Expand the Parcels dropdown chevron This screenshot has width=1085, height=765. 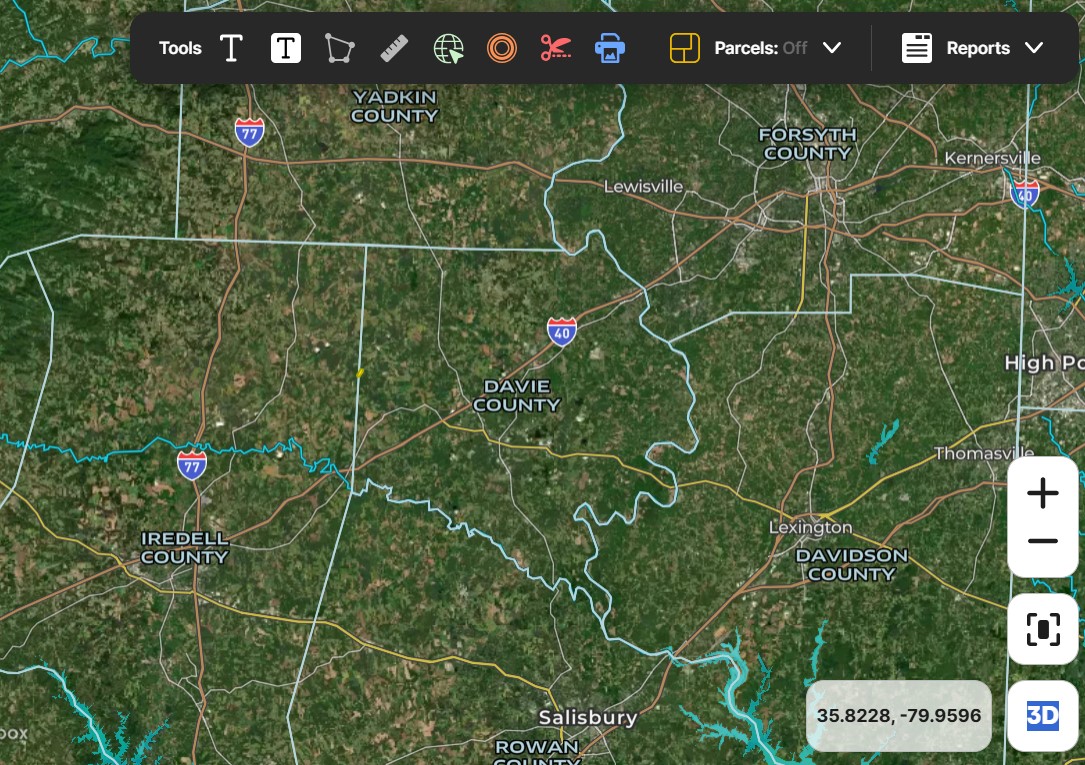click(x=832, y=48)
